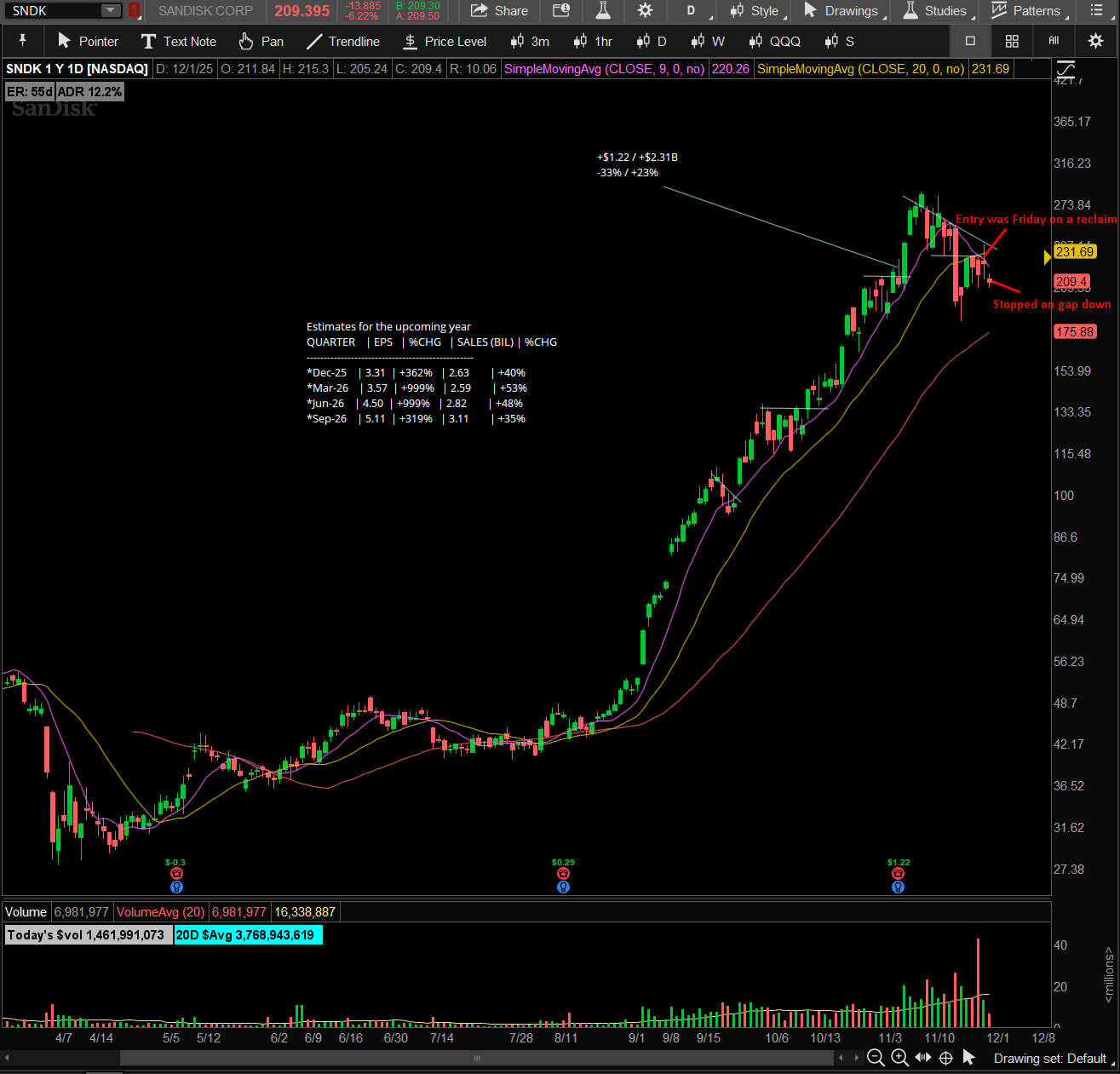
Task: Expand the symbol selector dropdown arrow
Action: tap(112, 11)
